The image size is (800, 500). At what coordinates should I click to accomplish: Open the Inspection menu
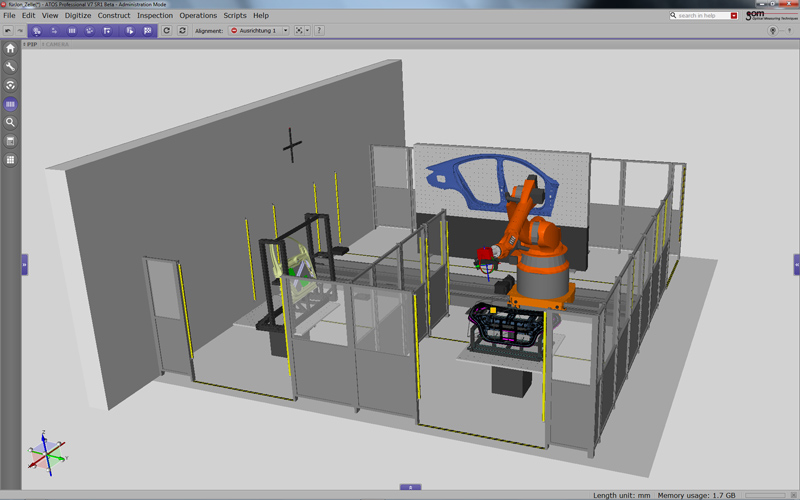tap(154, 16)
